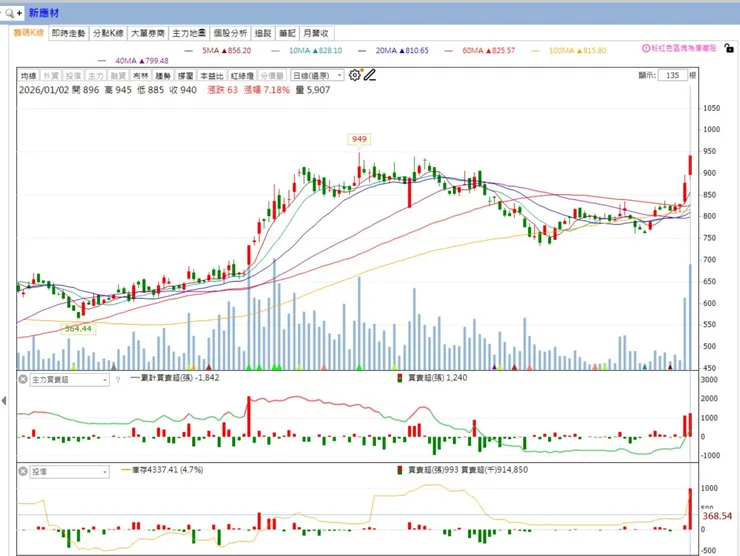Click the 368.54 value on right axis
This screenshot has height=556, width=740.
[x=717, y=516]
